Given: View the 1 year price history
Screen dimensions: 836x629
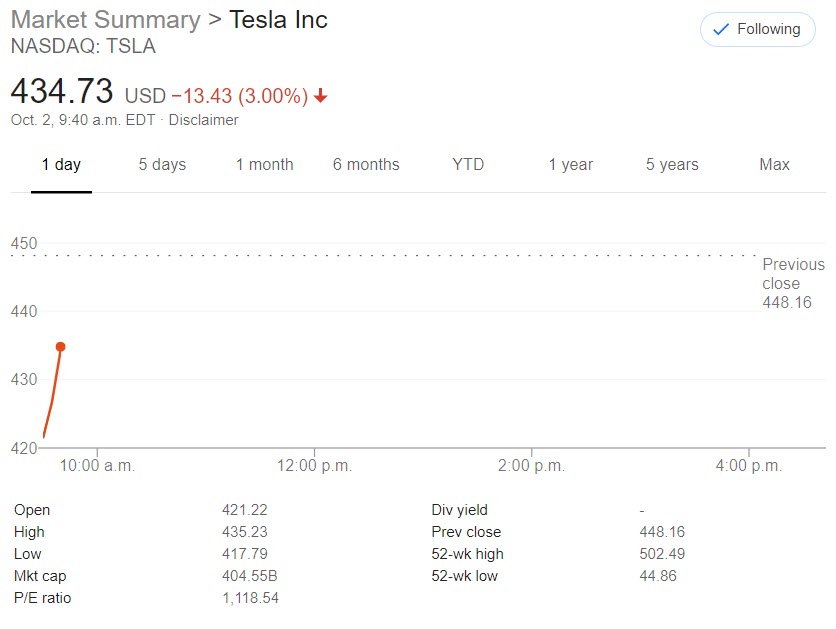Looking at the screenshot, I should [x=570, y=164].
